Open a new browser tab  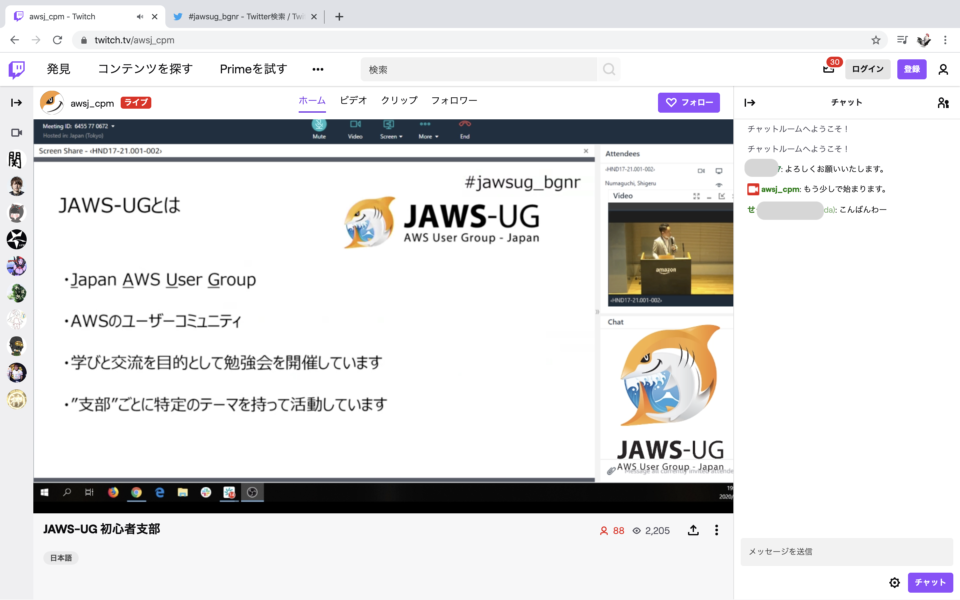click(339, 17)
